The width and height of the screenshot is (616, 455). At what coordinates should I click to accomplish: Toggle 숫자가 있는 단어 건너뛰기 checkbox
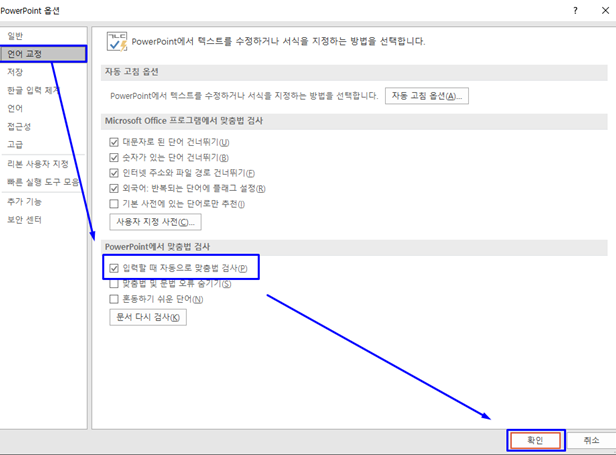[114, 158]
